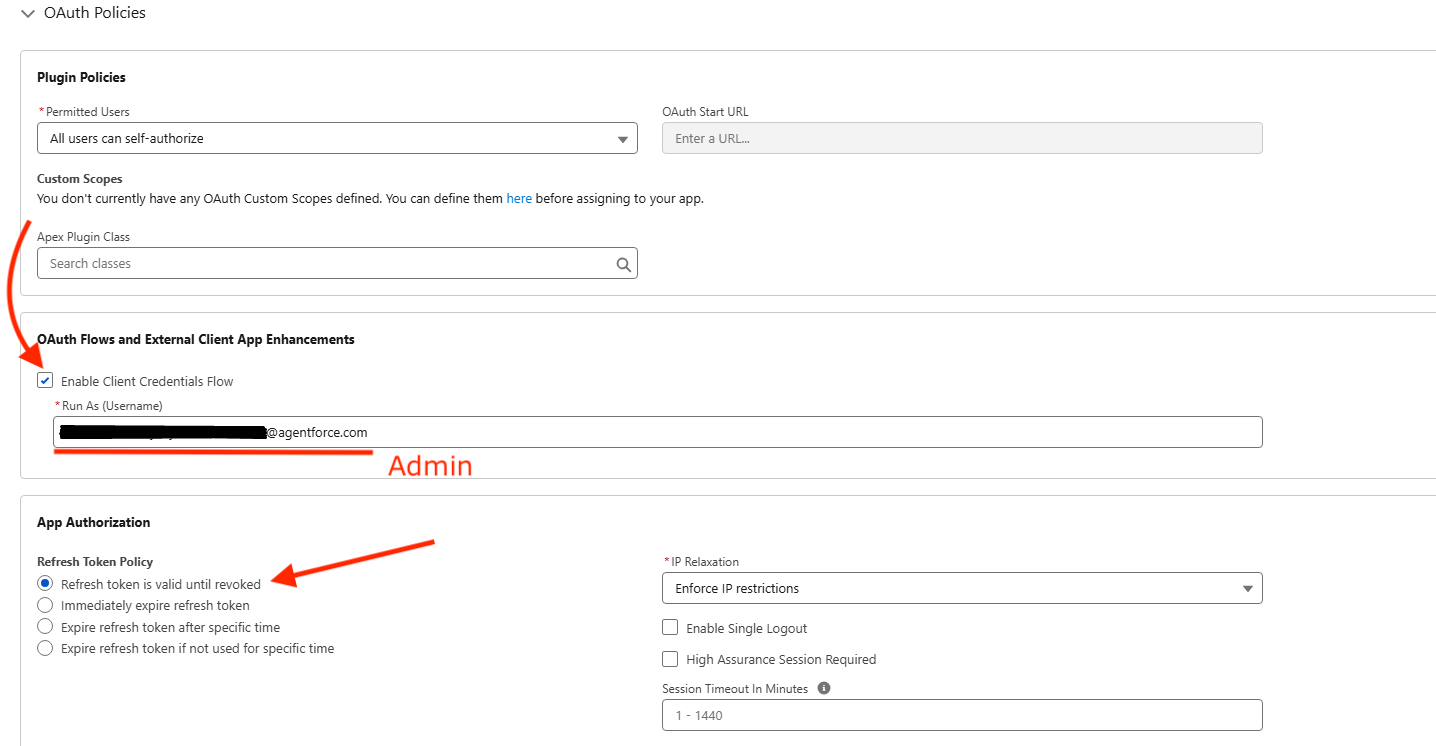Choose Expire refresh token if not used
1436x746 pixels.
(x=45, y=648)
